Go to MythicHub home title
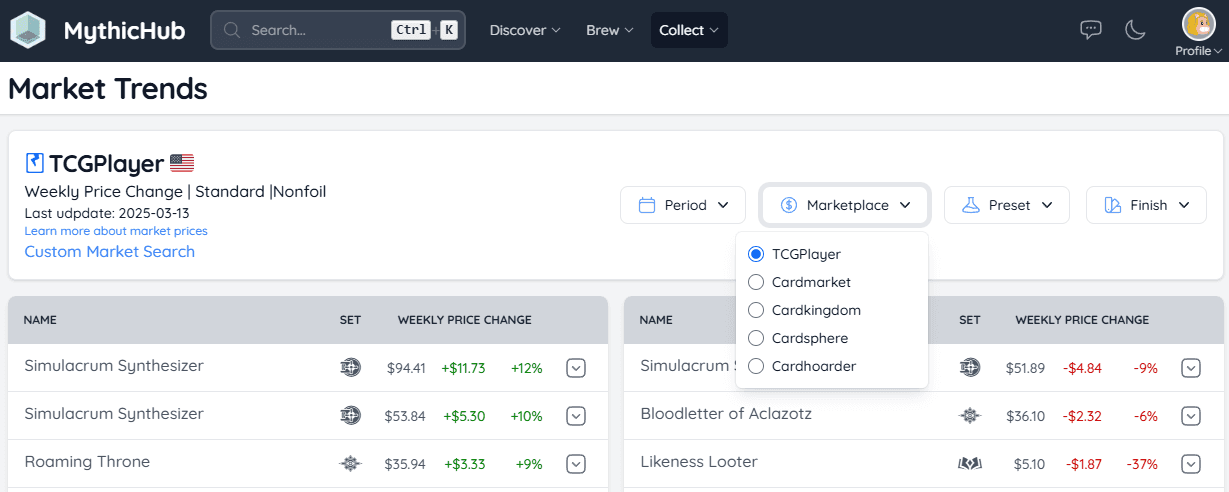The height and width of the screenshot is (492, 1229). point(124,31)
